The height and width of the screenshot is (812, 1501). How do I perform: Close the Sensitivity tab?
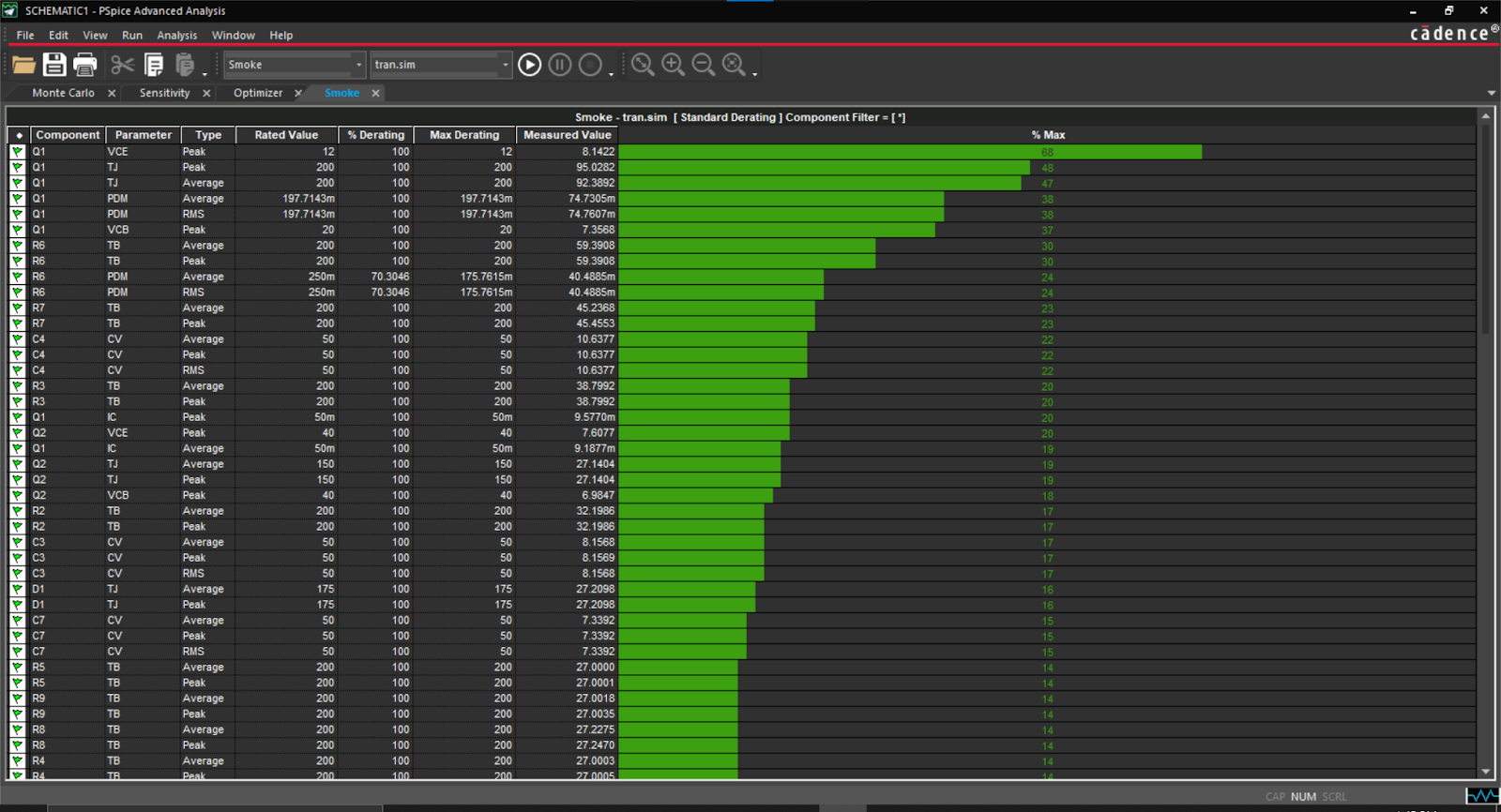click(206, 93)
